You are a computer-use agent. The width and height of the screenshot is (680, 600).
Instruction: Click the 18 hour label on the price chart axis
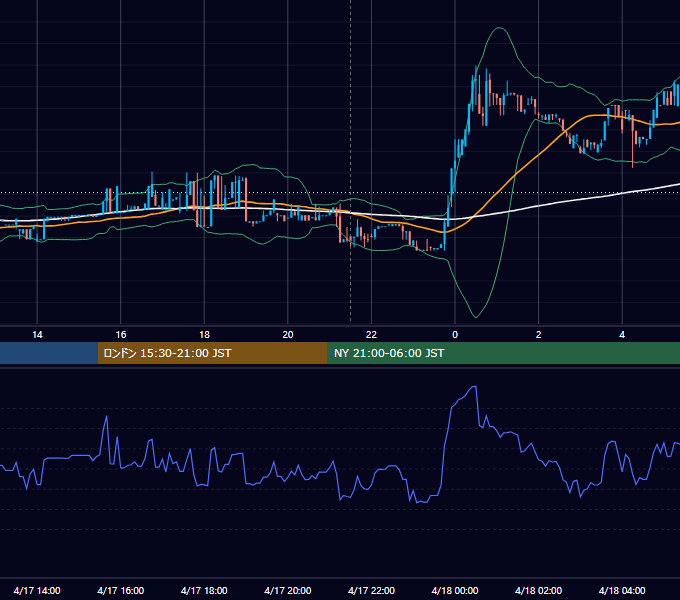pyautogui.click(x=204, y=335)
